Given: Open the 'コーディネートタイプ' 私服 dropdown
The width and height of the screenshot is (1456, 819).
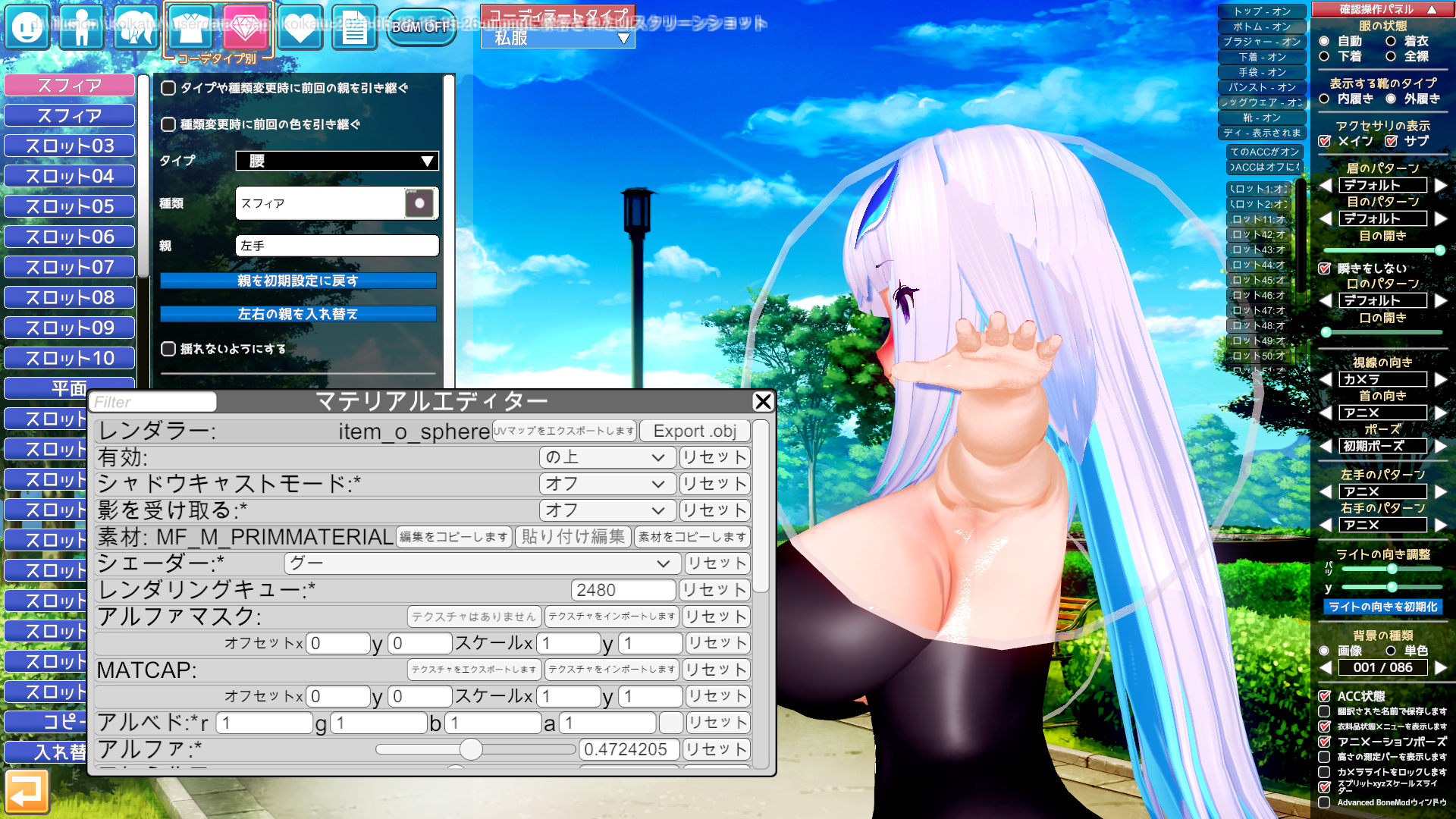Looking at the screenshot, I should [558, 38].
